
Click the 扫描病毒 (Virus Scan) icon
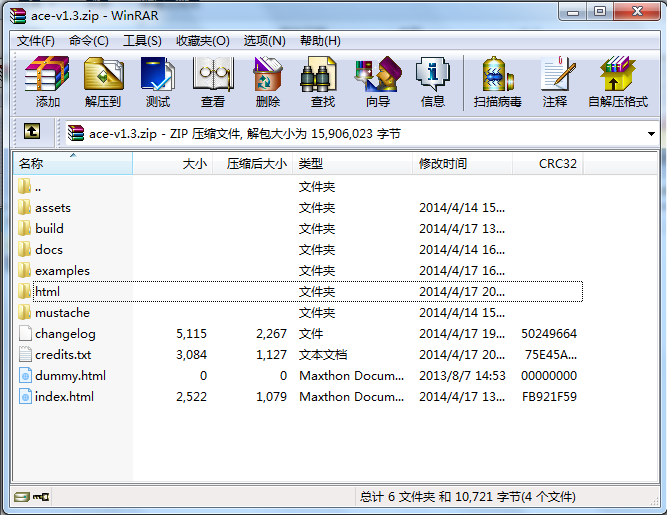point(498,74)
